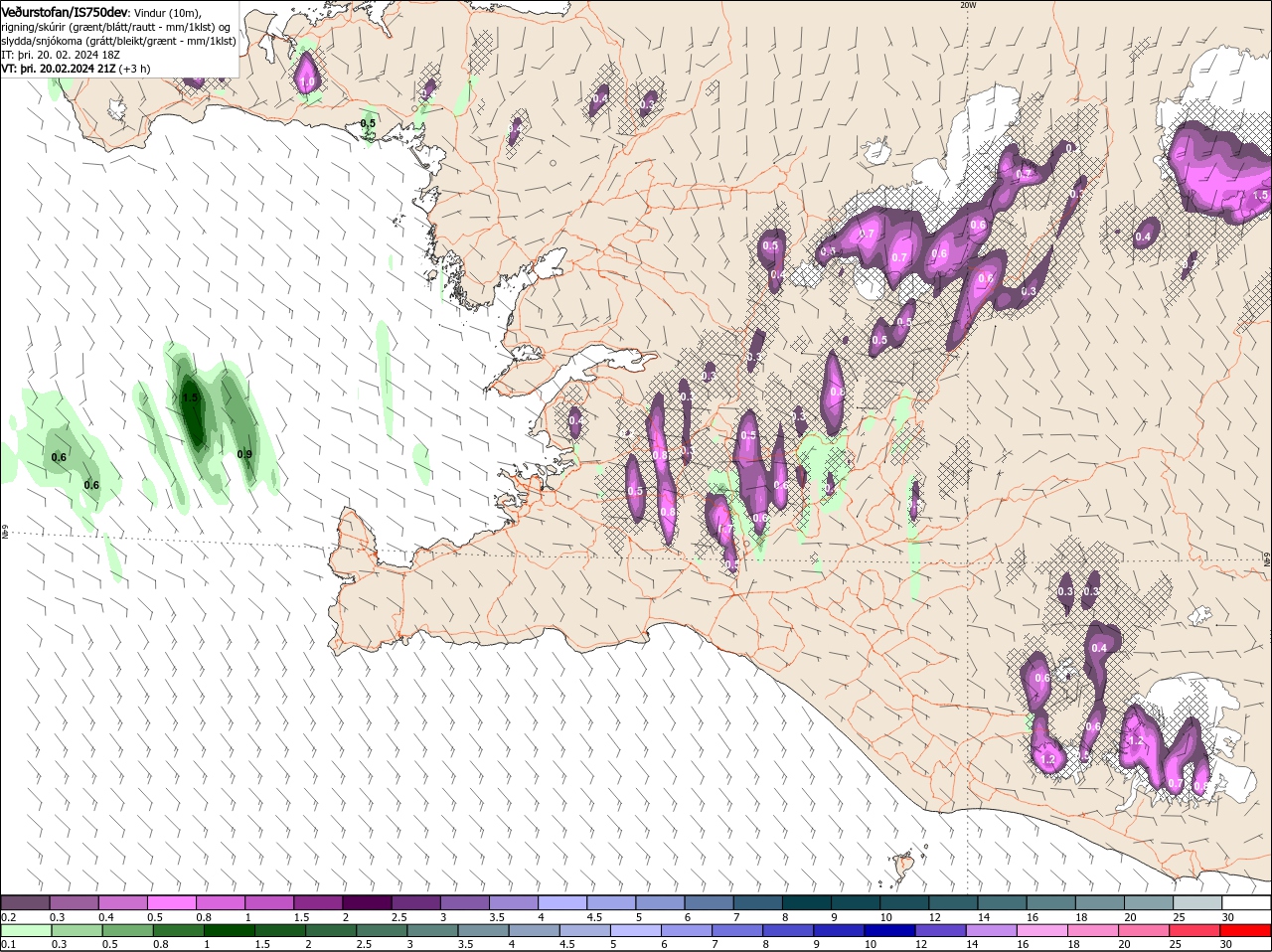The image size is (1272, 952).
Task: Pick the rain legend swatch starting at 0.5
Action: click(x=127, y=930)
